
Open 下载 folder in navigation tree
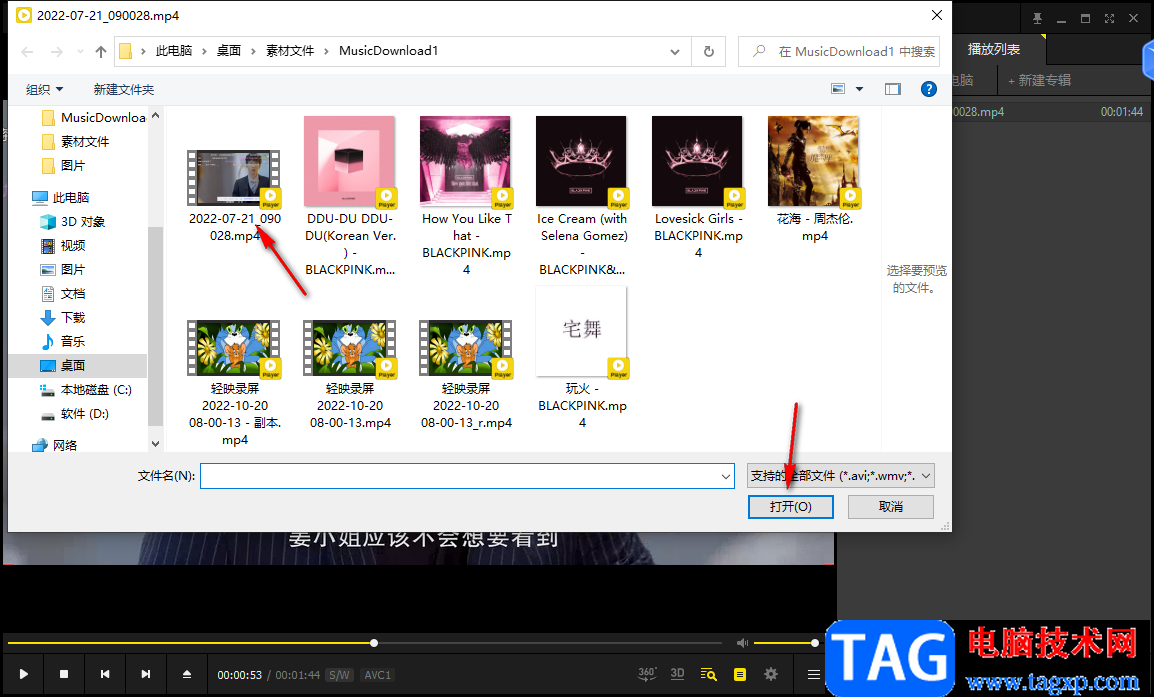point(63,317)
